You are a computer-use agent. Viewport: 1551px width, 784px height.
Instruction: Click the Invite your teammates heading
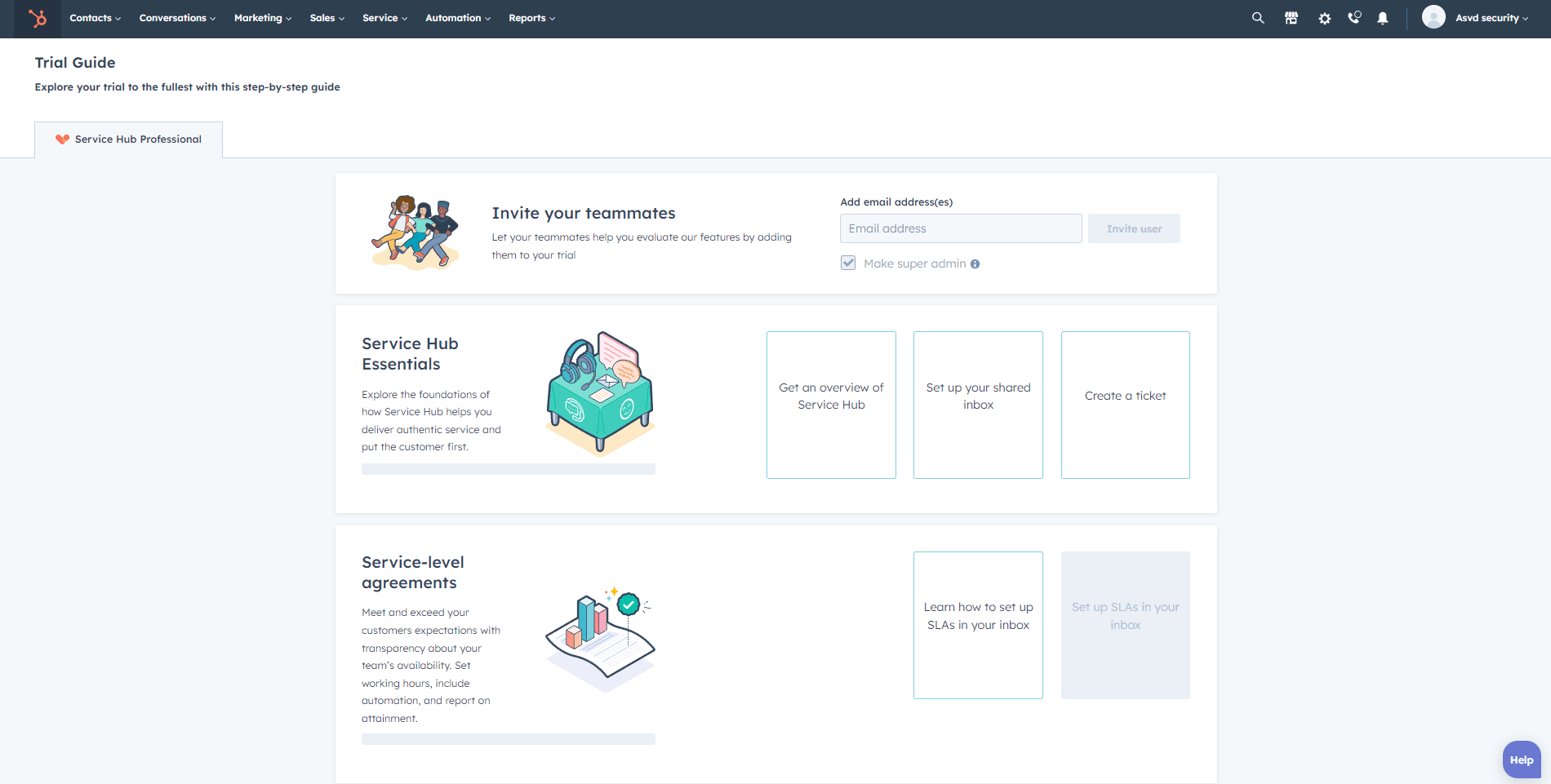click(584, 213)
